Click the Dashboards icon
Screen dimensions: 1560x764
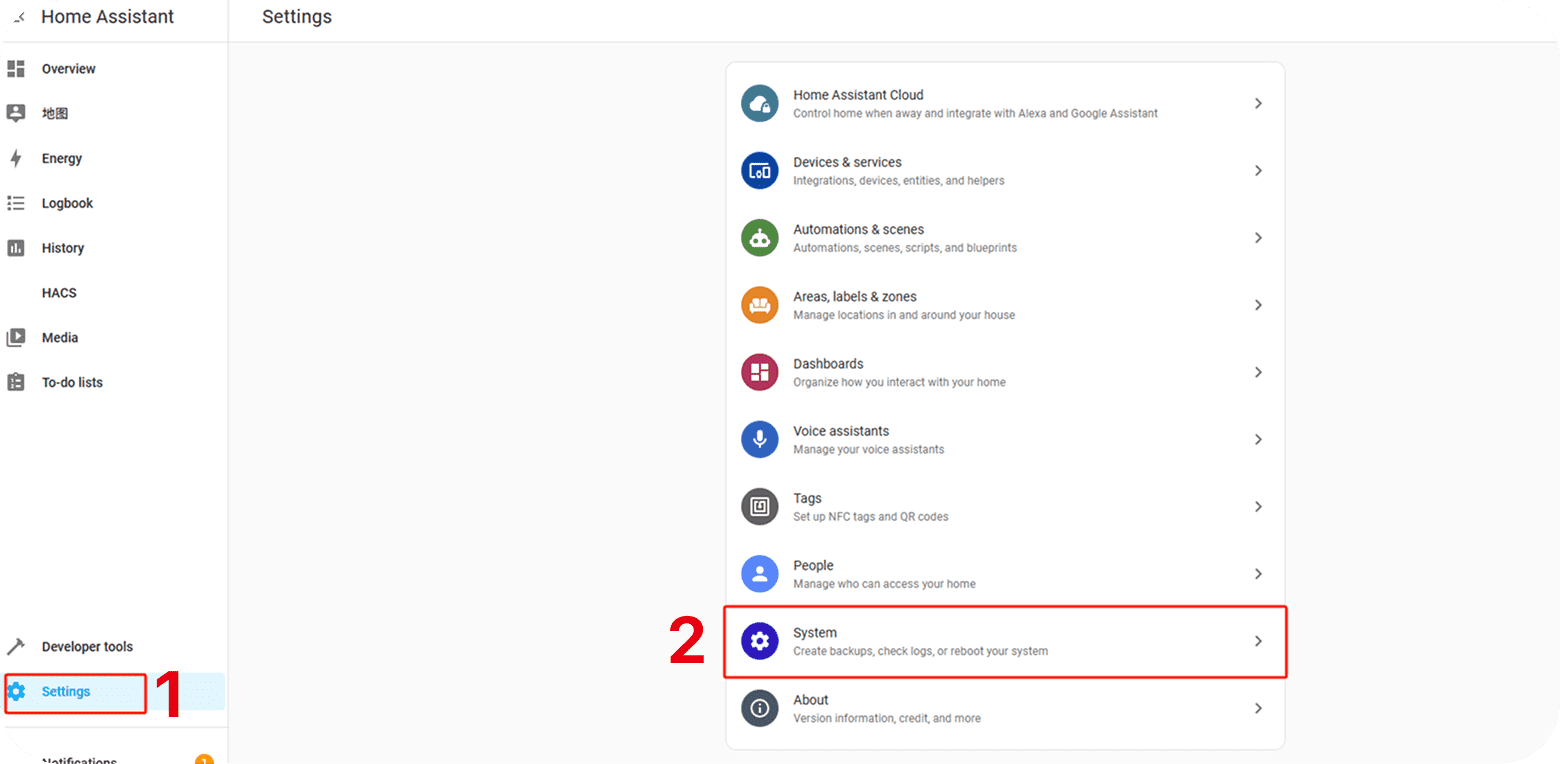759,372
